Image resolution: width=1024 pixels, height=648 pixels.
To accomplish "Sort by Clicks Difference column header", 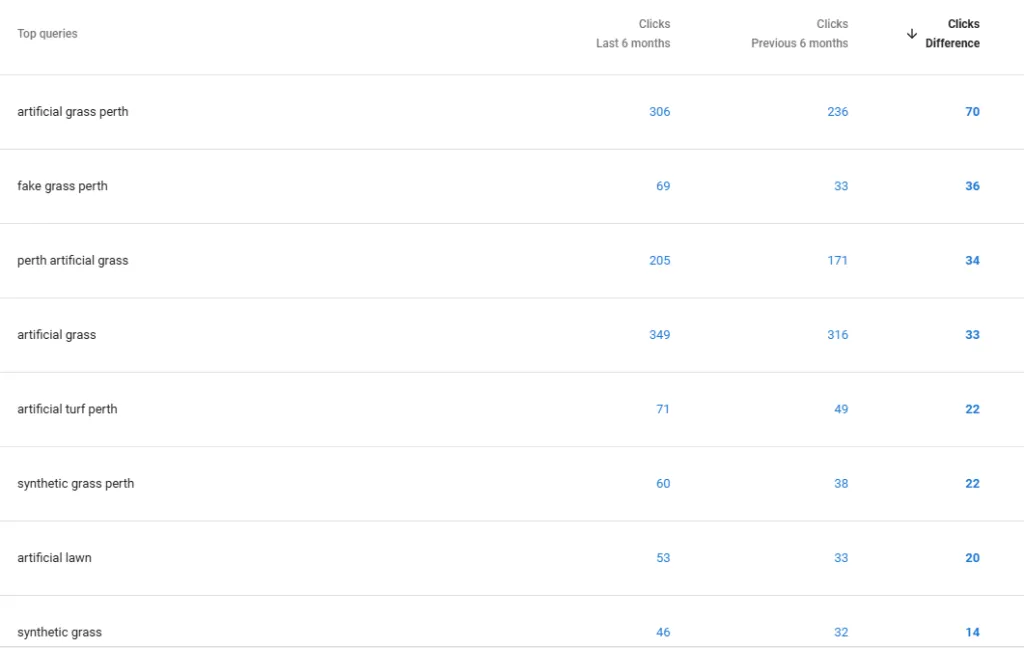I will (x=952, y=33).
